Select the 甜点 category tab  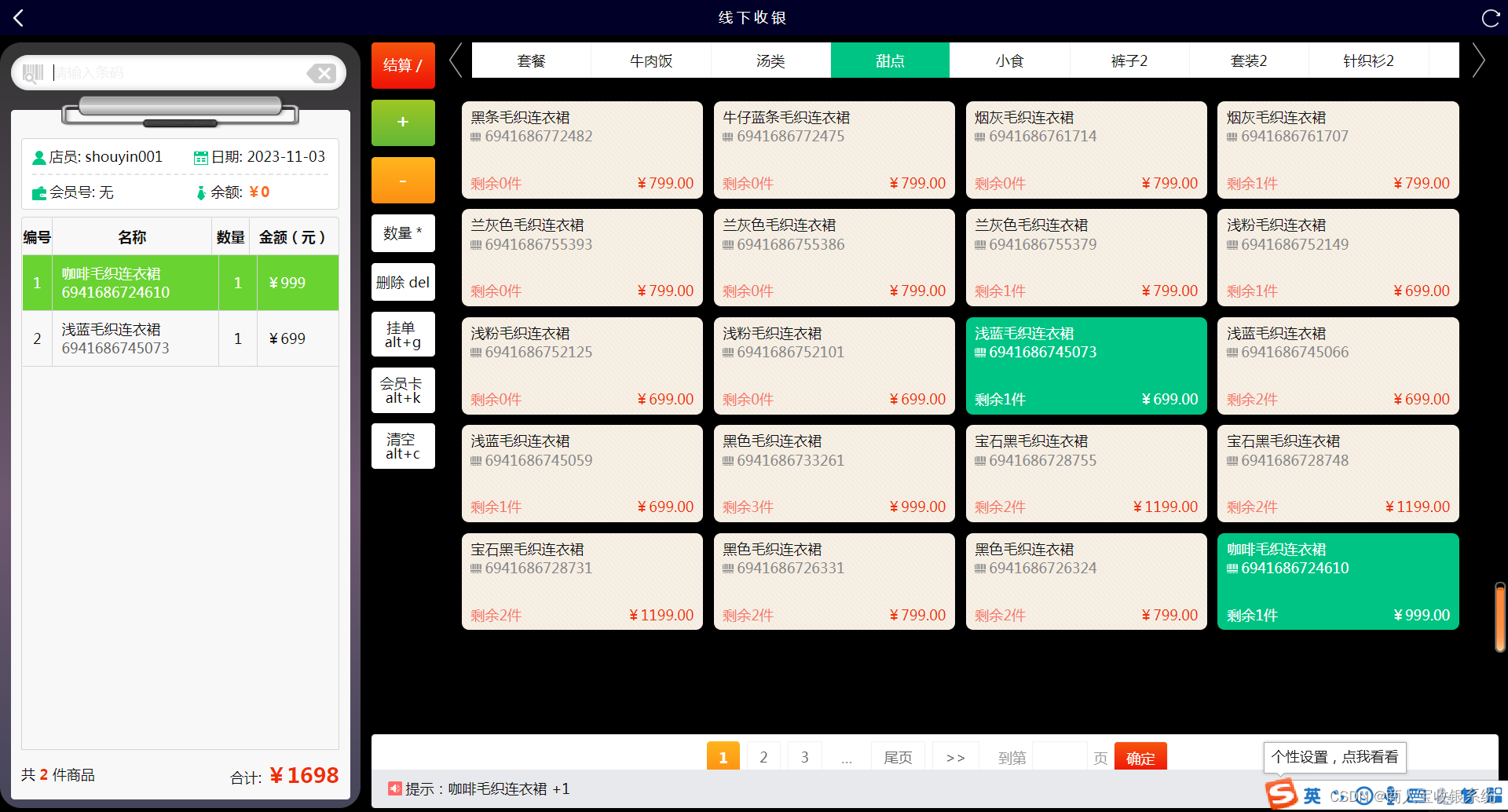coord(890,60)
